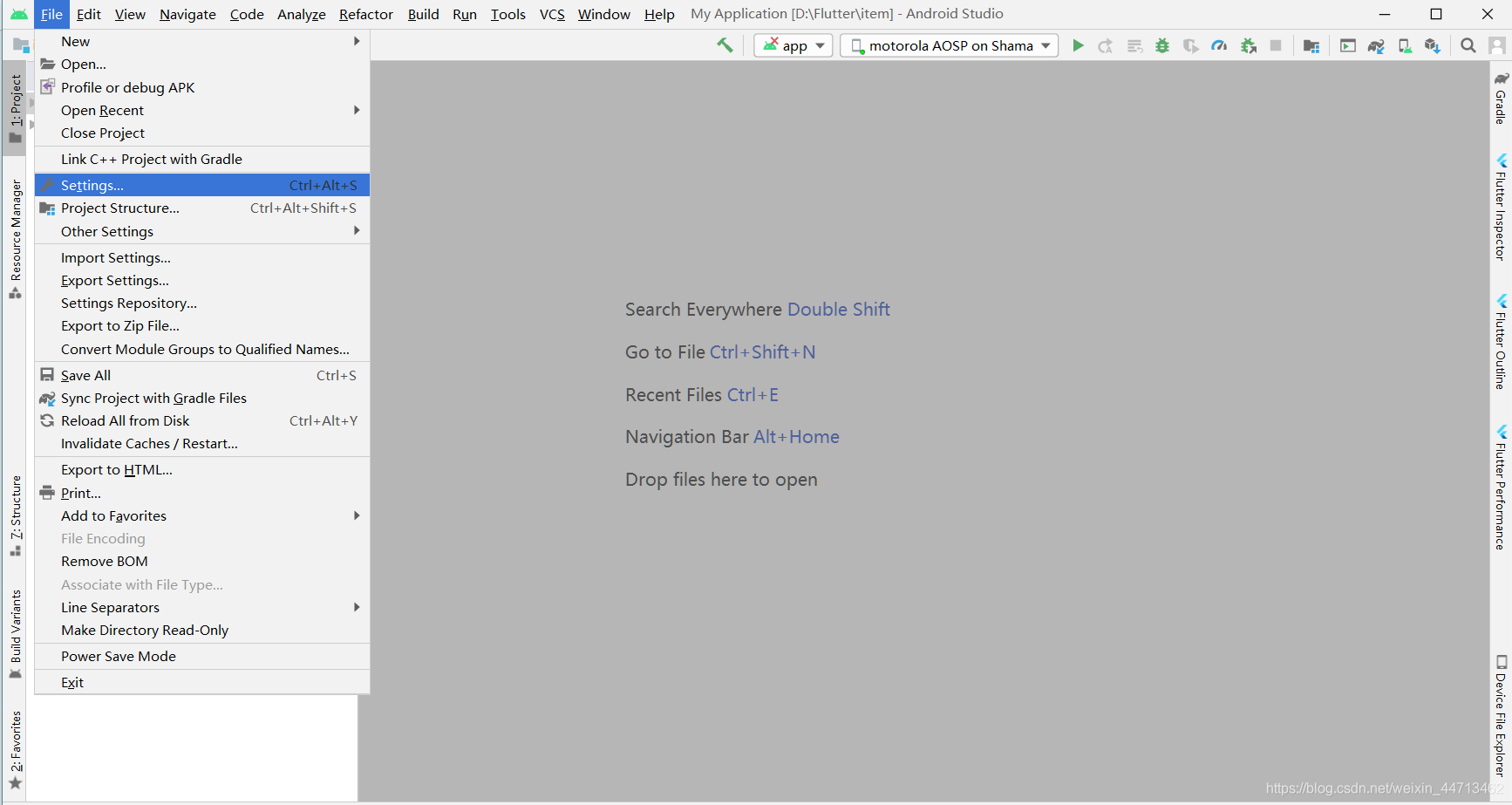Open the Refactor menu

366,14
